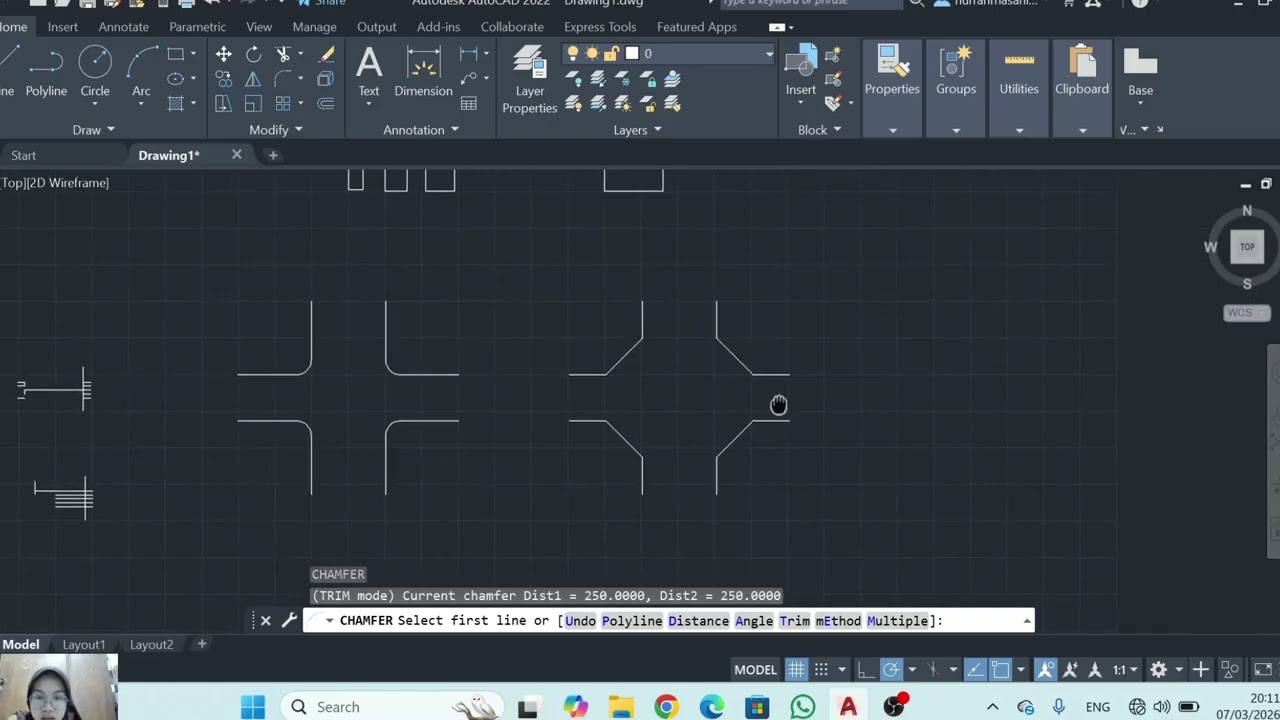The height and width of the screenshot is (720, 1280).
Task: Open WhatsApp from the taskbar
Action: pos(802,707)
